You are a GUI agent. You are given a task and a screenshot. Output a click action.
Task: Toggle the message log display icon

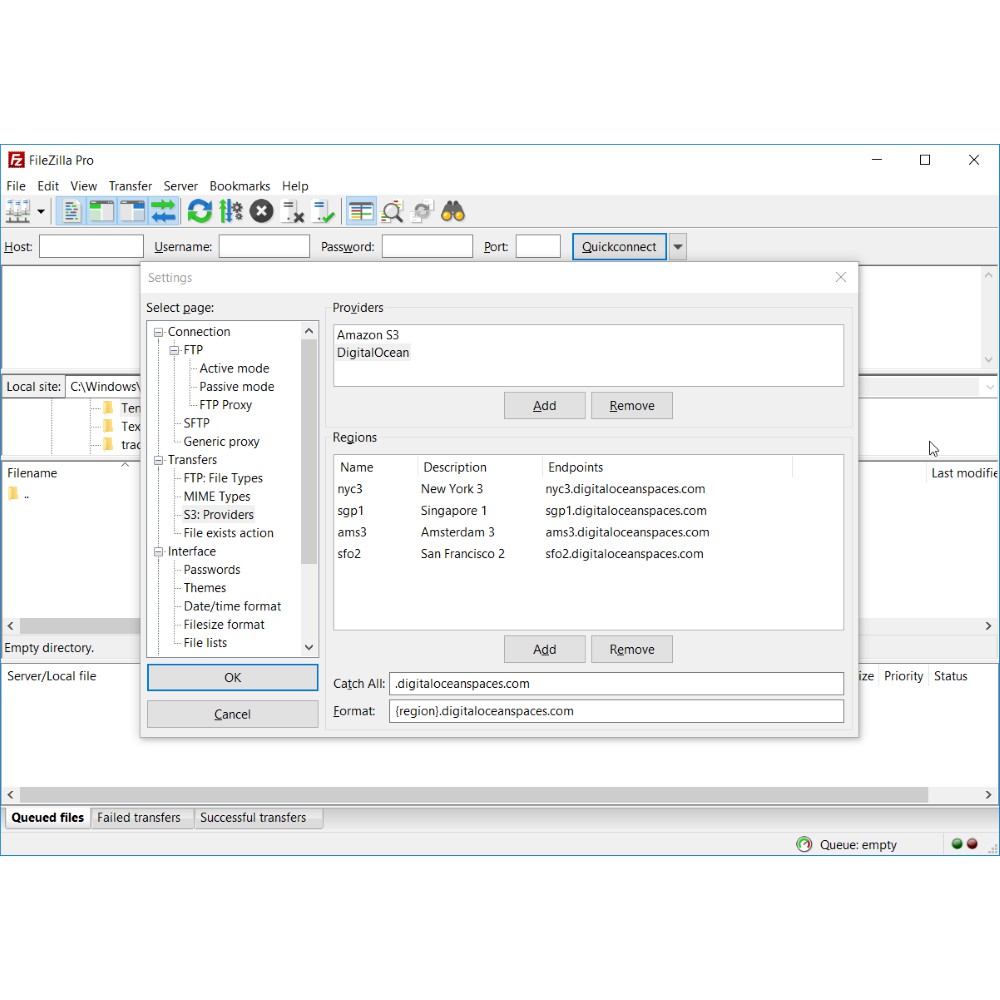(x=71, y=211)
